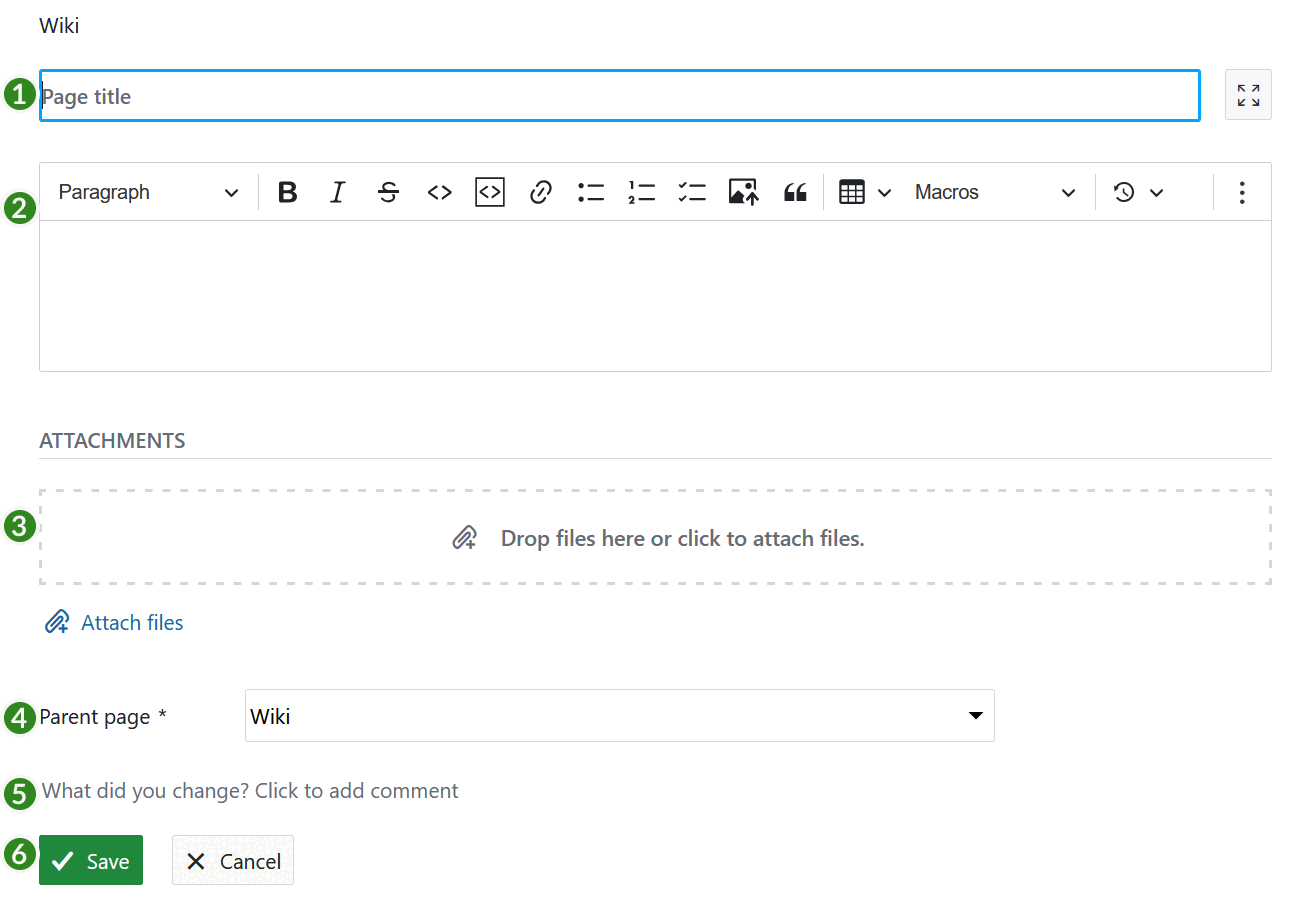
Task: Create a bulleted list
Action: point(591,192)
